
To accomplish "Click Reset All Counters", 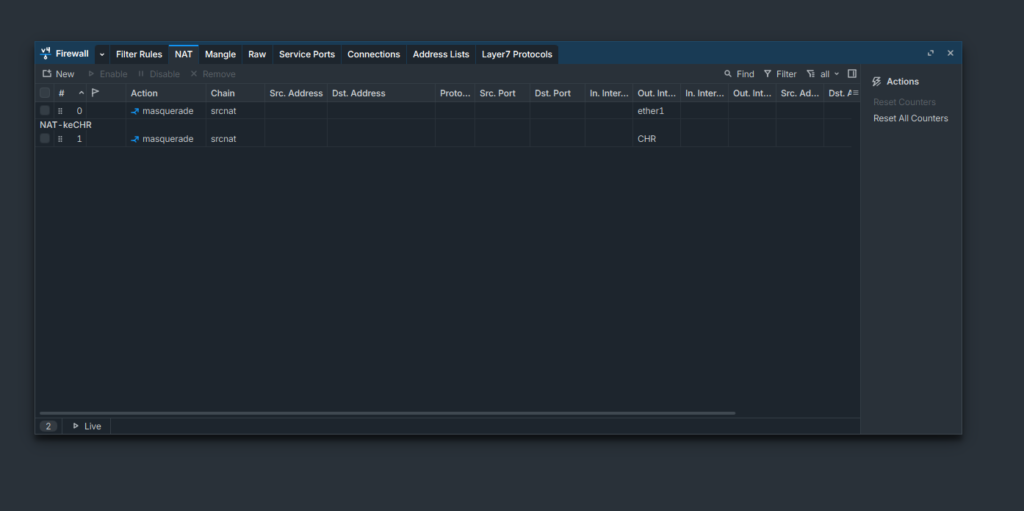I will point(910,118).
